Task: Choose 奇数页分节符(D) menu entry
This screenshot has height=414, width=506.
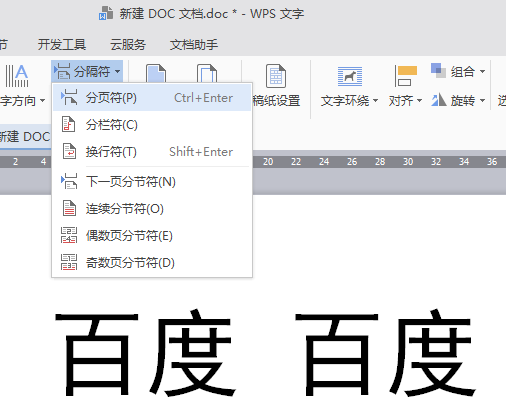Action: coord(152,263)
